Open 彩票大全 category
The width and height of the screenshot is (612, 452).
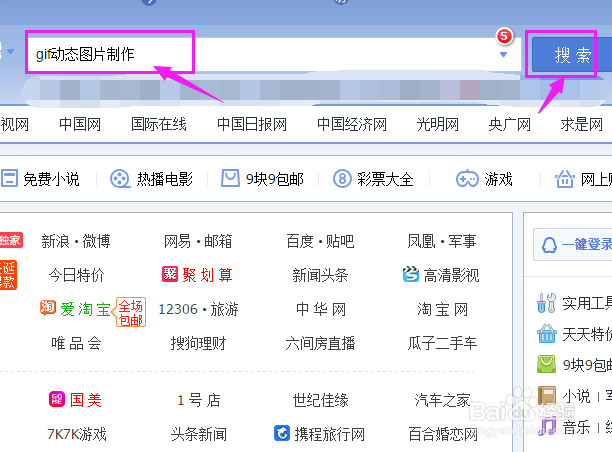[x=385, y=179]
